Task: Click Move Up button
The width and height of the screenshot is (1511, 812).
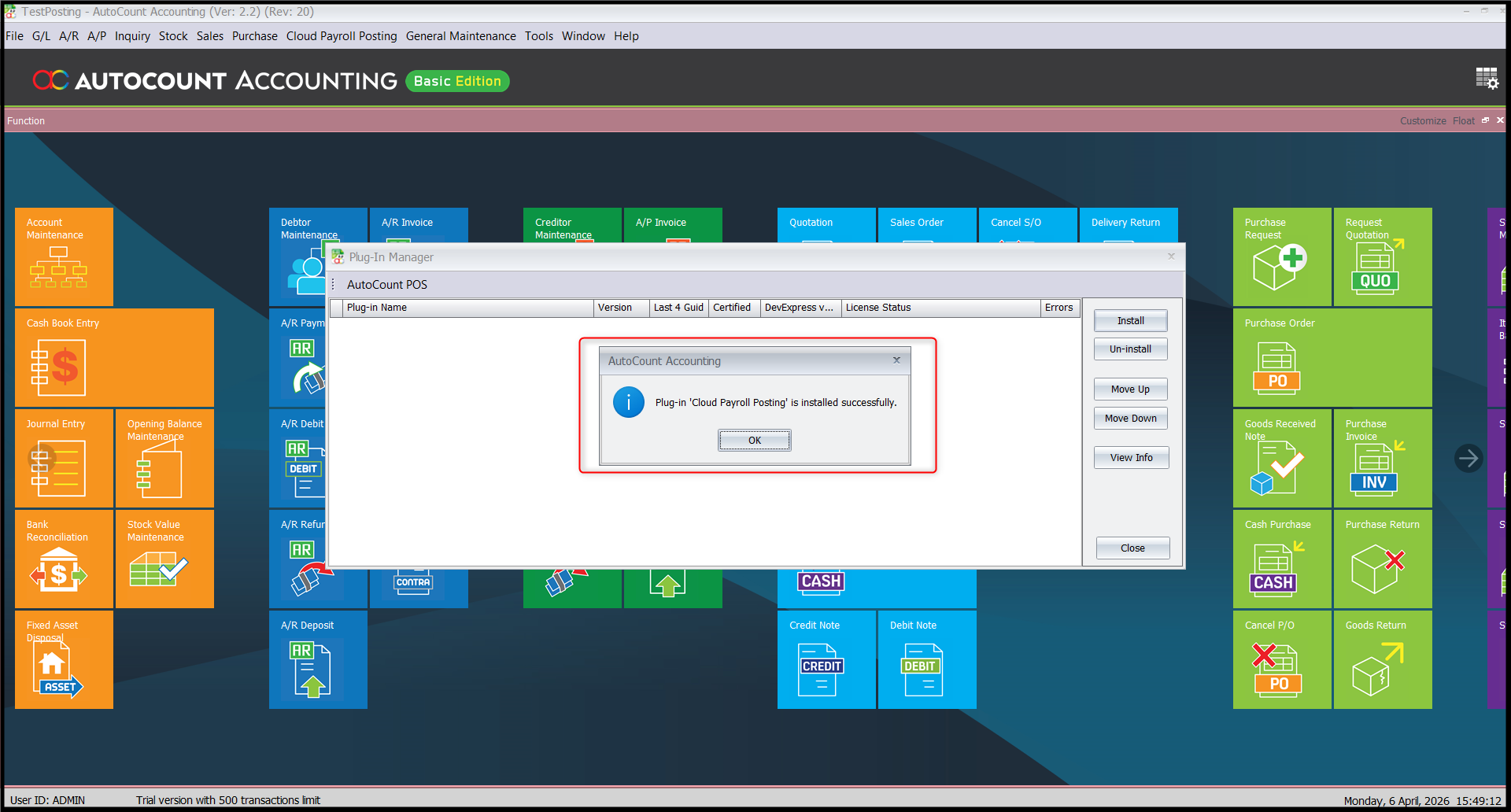Action: pos(1130,389)
